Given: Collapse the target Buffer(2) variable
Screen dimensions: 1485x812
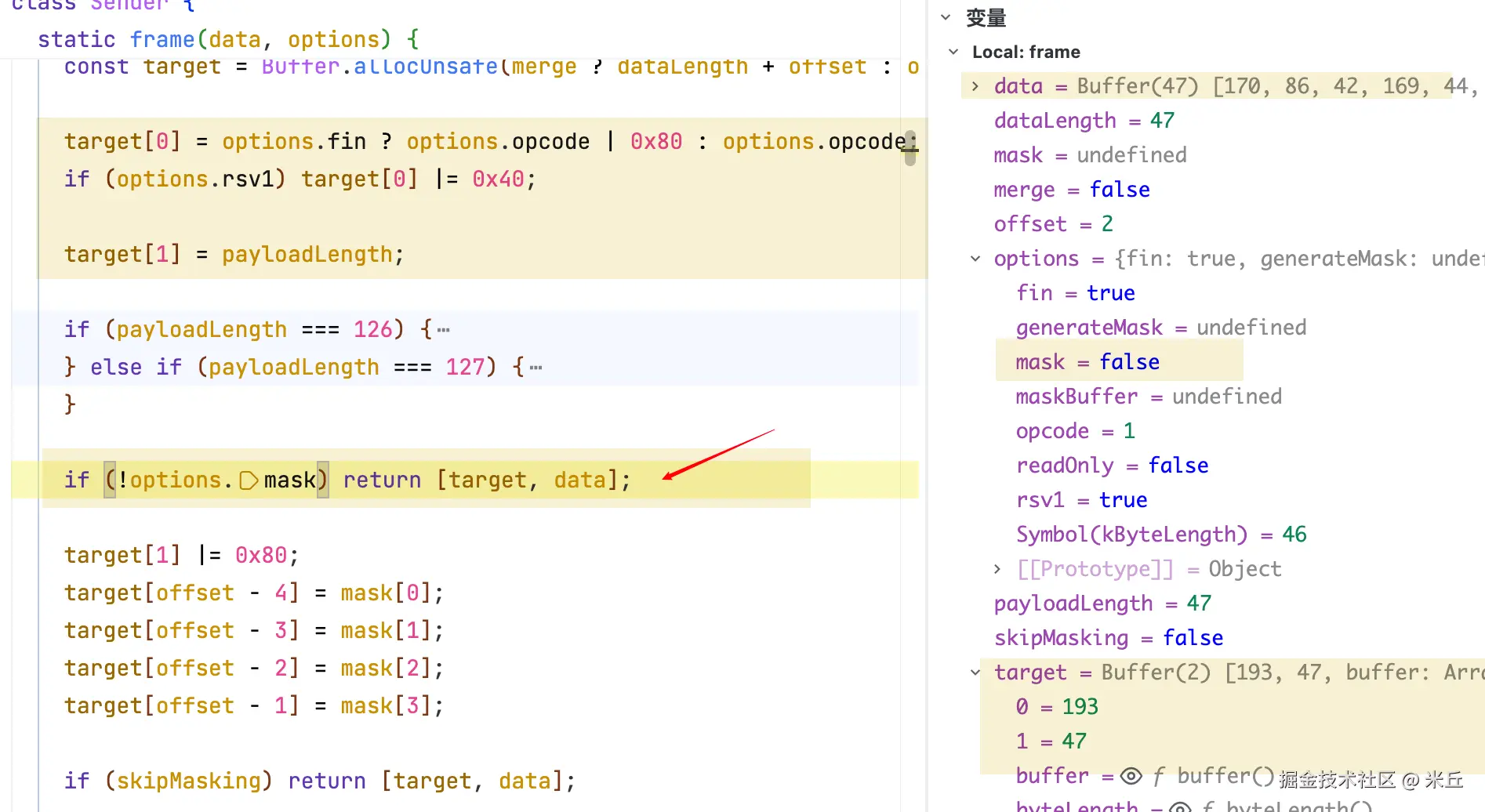Looking at the screenshot, I should click(975, 672).
